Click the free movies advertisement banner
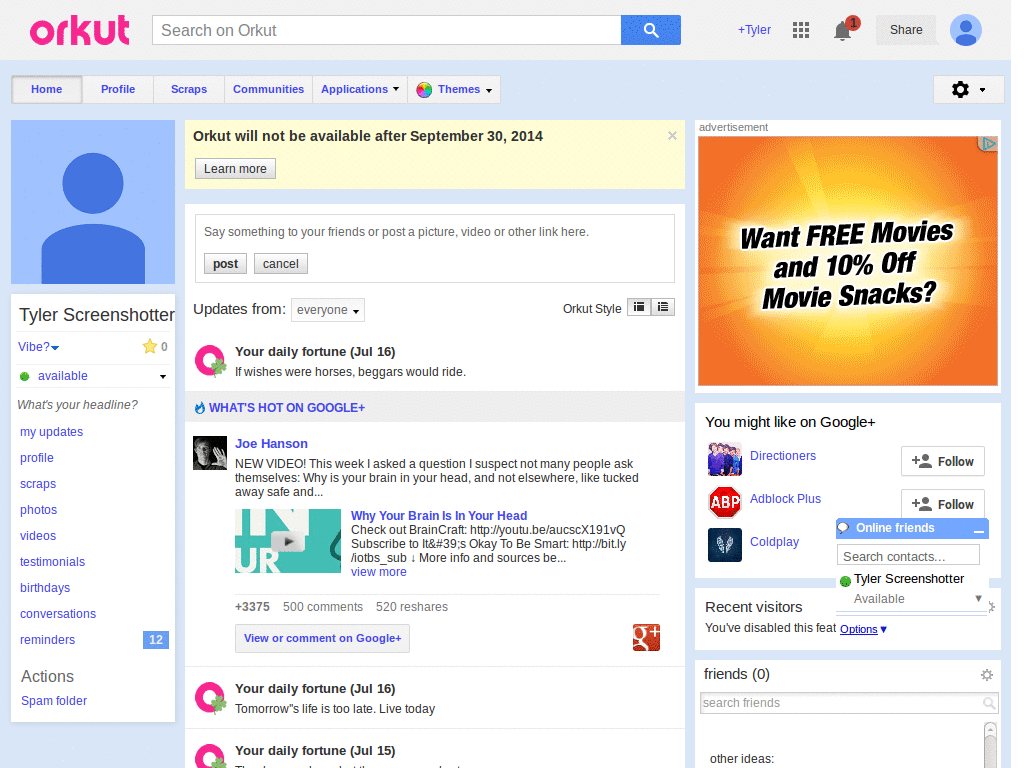 coord(848,261)
